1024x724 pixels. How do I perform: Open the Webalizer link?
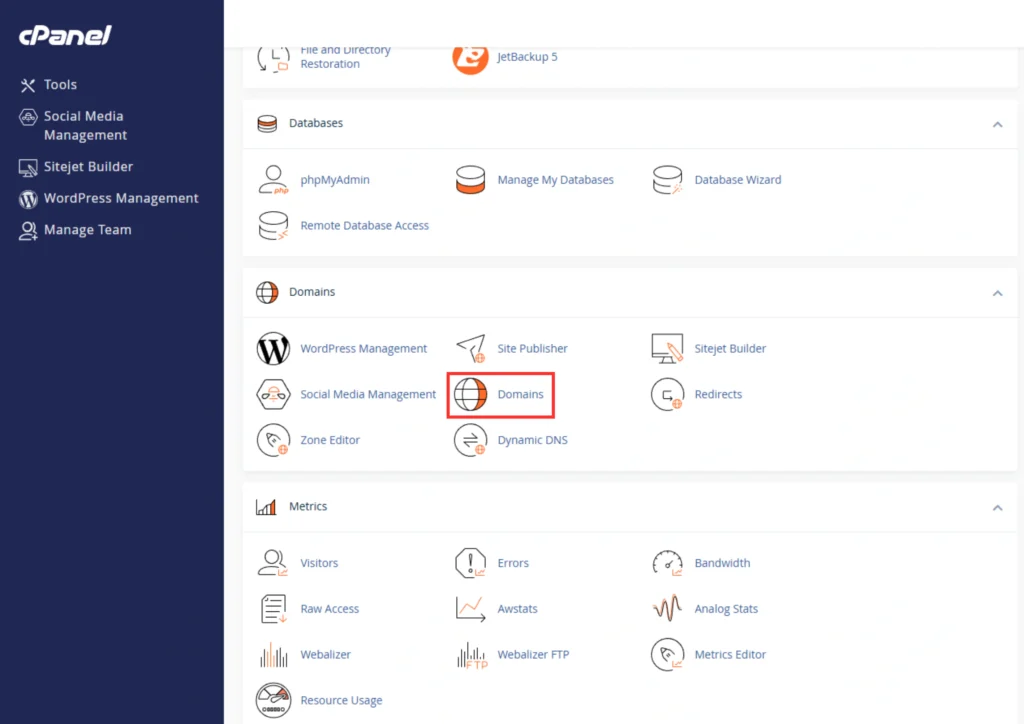(x=325, y=654)
